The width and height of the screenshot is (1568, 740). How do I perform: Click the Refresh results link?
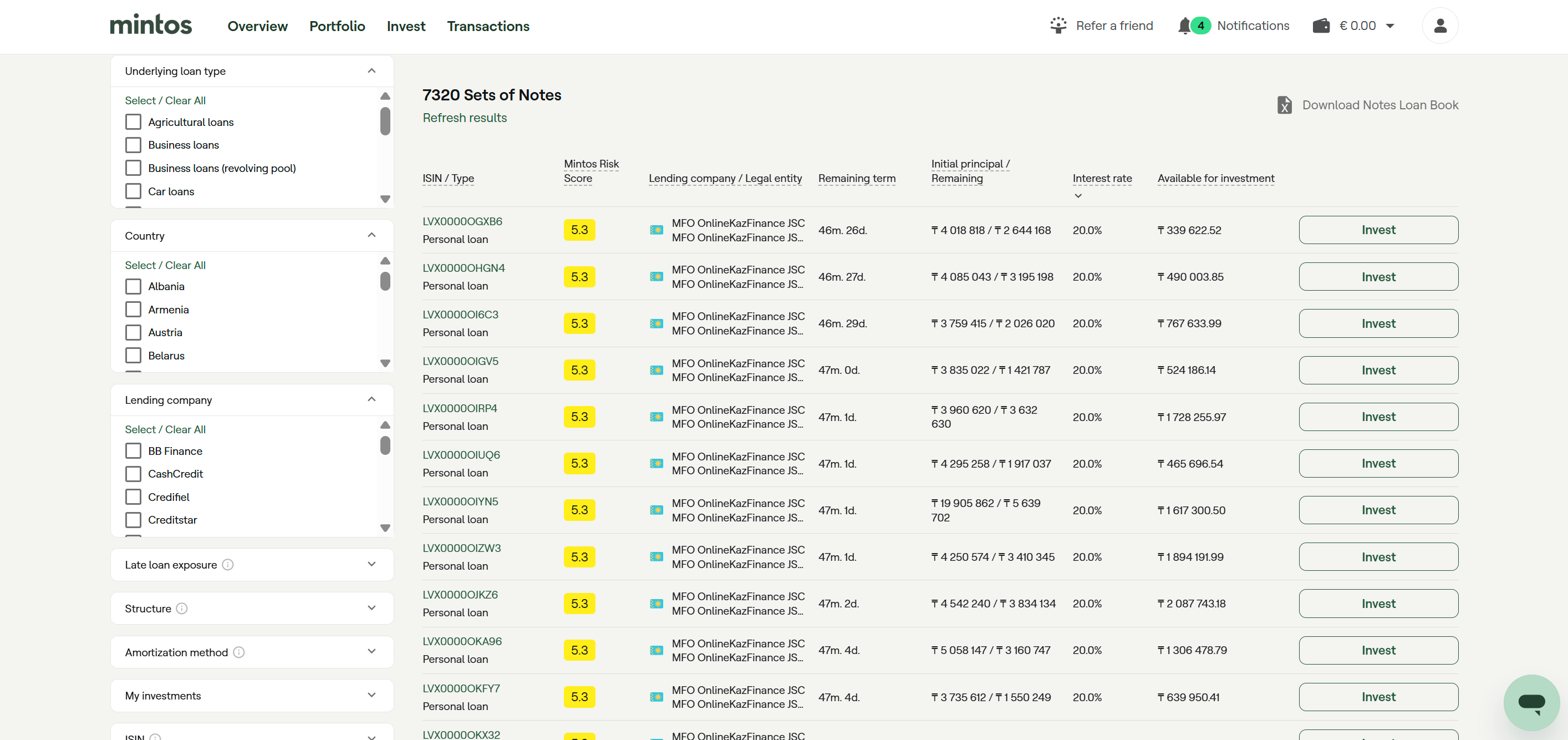click(x=465, y=118)
